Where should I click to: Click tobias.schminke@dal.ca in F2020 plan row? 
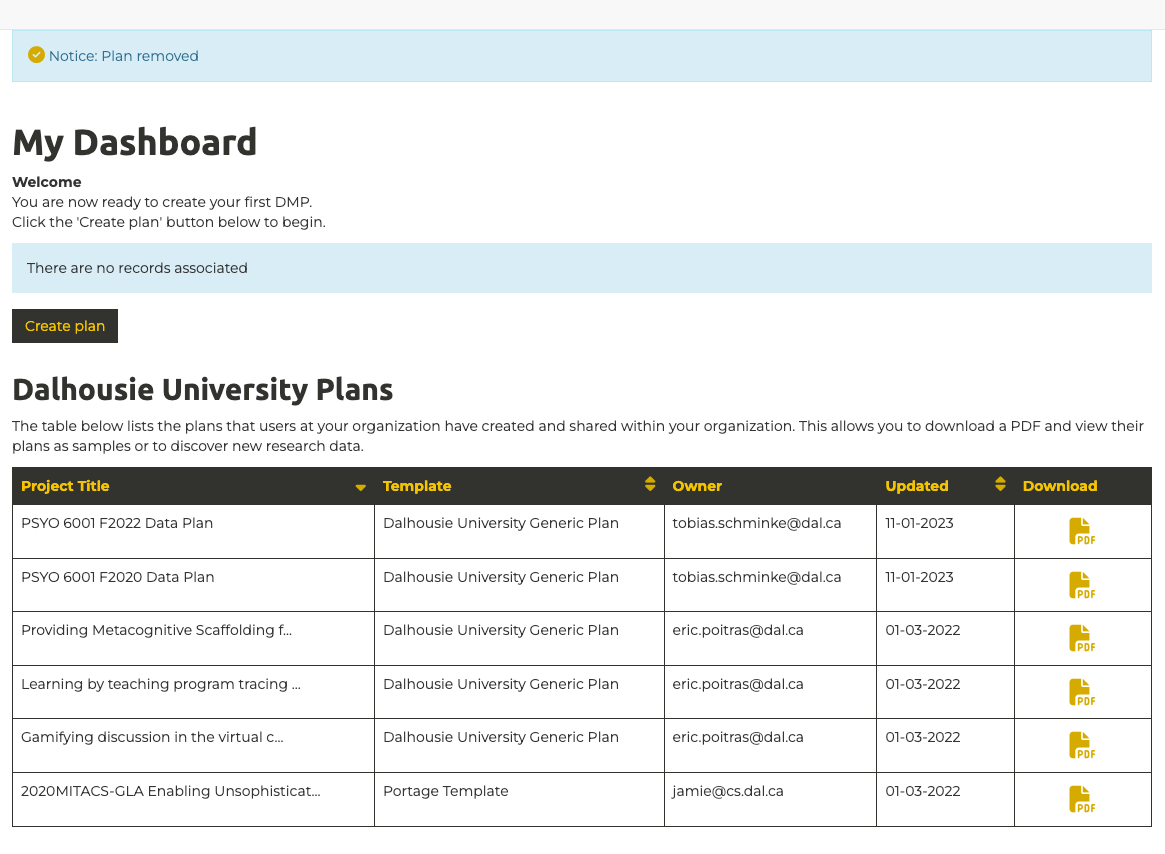tap(756, 578)
